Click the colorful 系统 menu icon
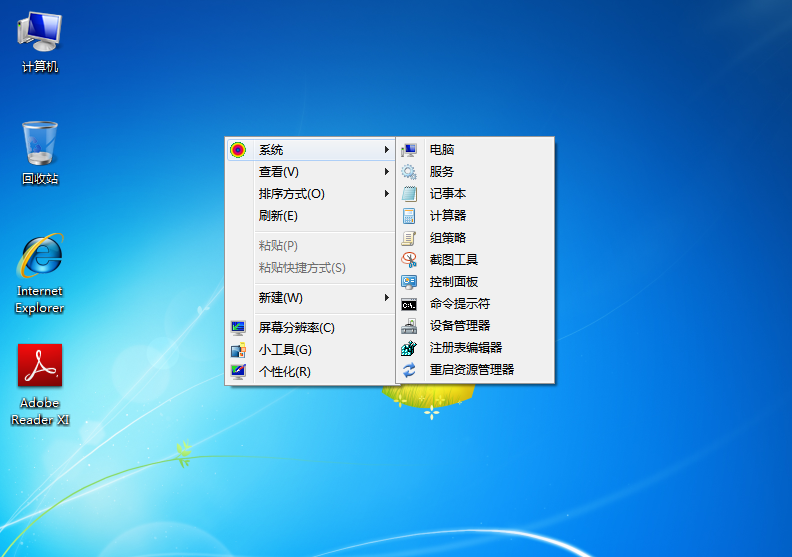Screen dimensions: 792x557 point(238,149)
